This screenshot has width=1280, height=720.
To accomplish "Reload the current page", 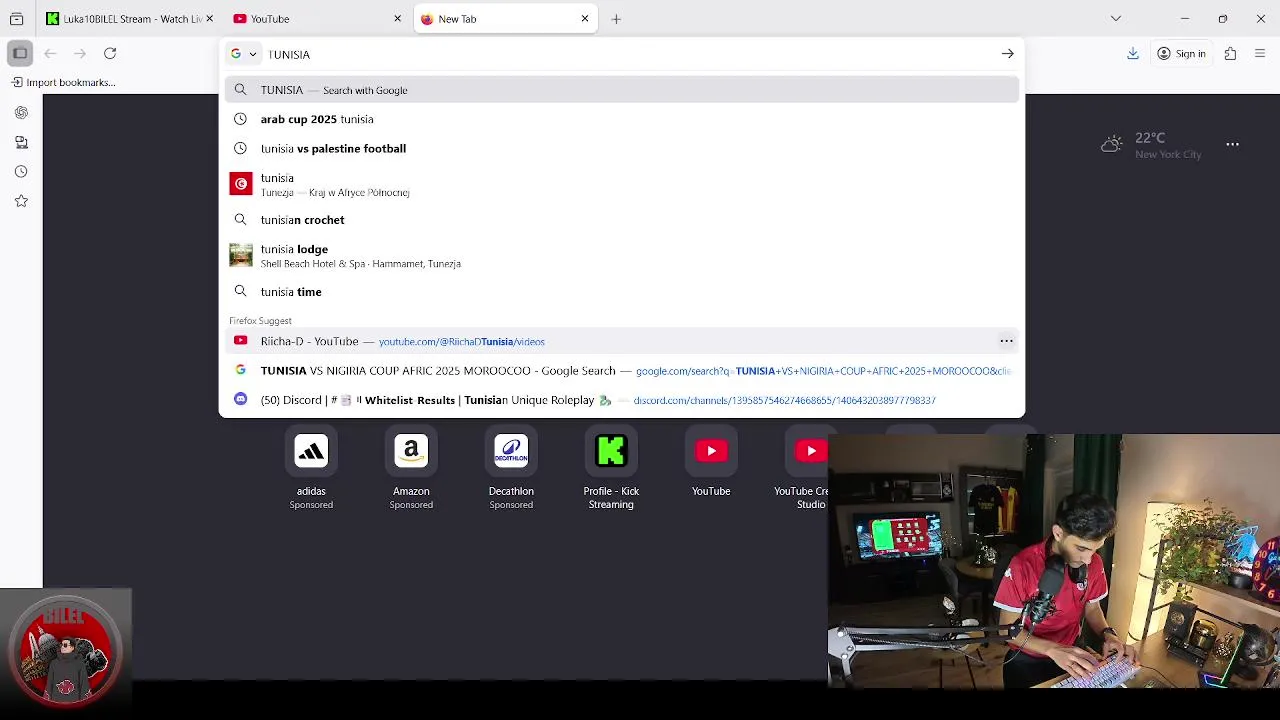I will point(110,54).
